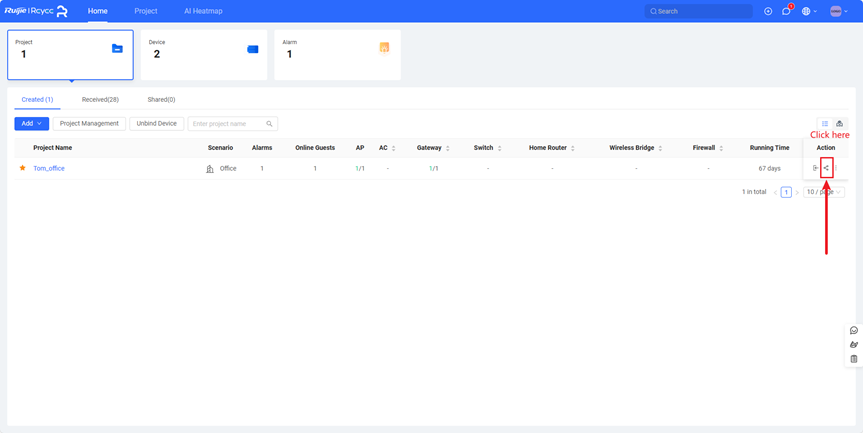
Task: Click the share icon for Tom_office
Action: pos(827,168)
